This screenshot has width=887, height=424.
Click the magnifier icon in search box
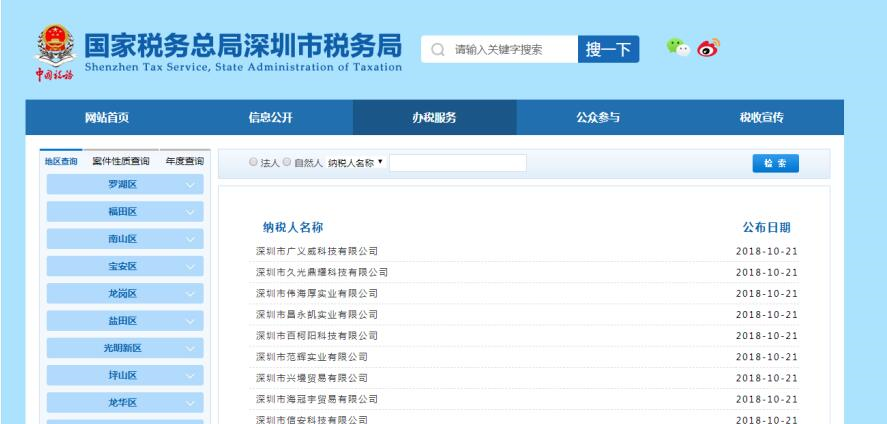[x=437, y=49]
